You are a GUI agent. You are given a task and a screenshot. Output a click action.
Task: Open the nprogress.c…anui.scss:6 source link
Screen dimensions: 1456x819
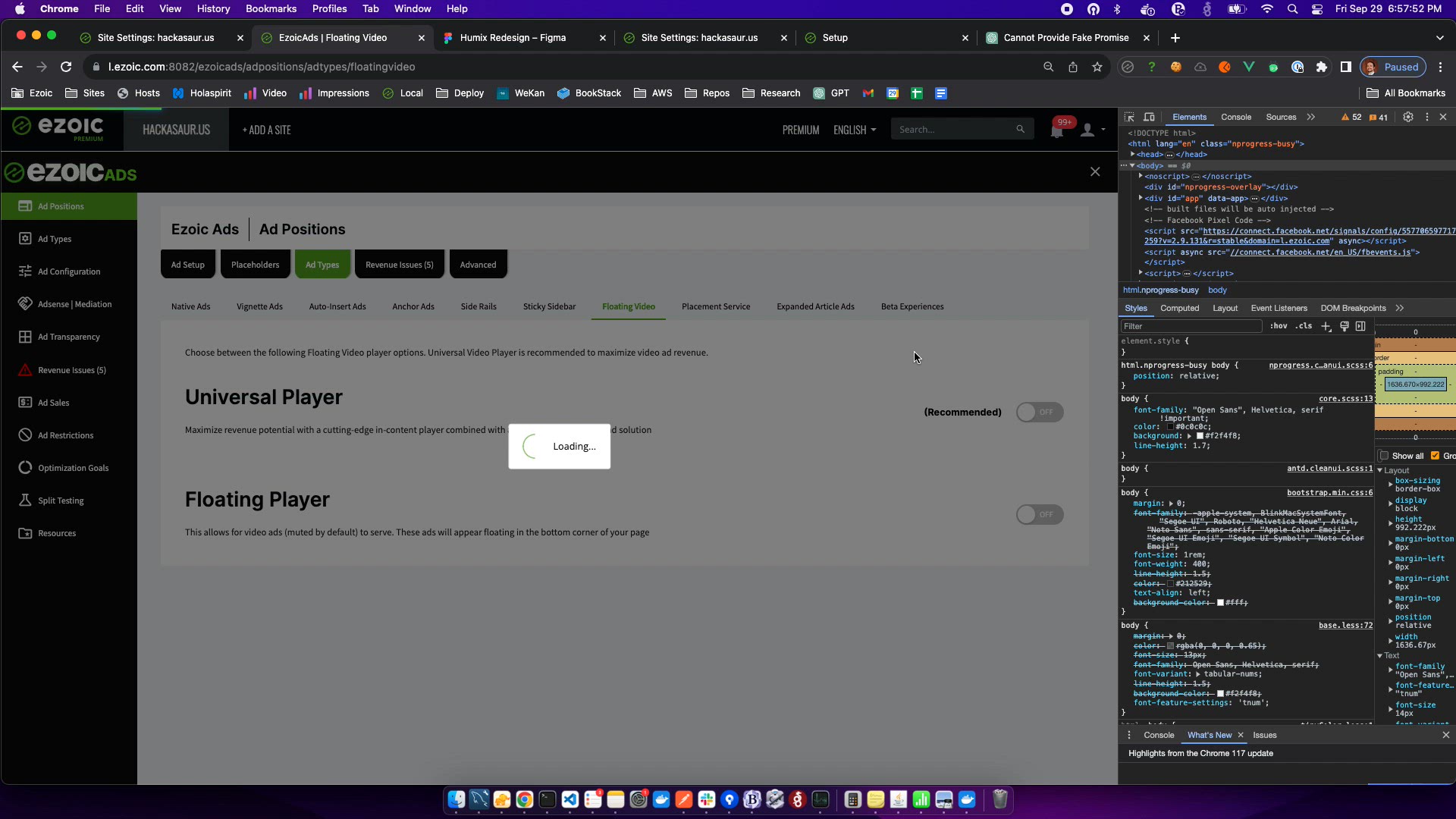coord(1320,366)
